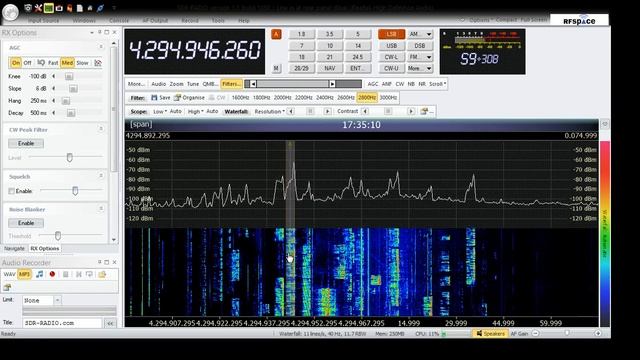
Task: Adjust the AF Gain slider
Action: [567, 333]
